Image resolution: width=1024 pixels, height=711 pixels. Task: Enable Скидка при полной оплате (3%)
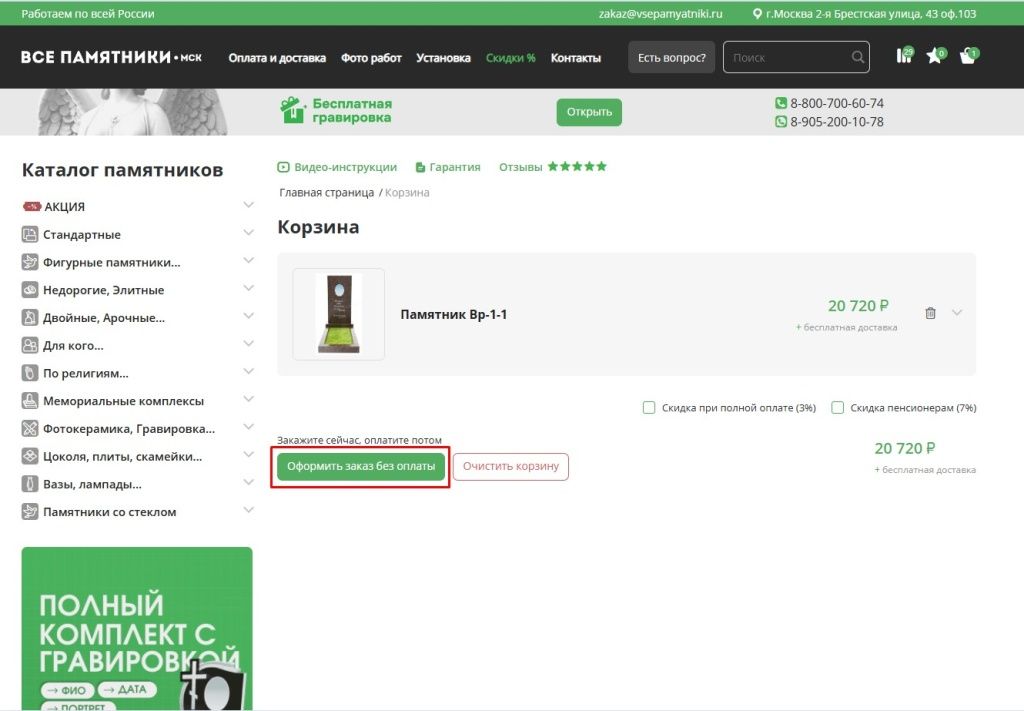click(648, 407)
